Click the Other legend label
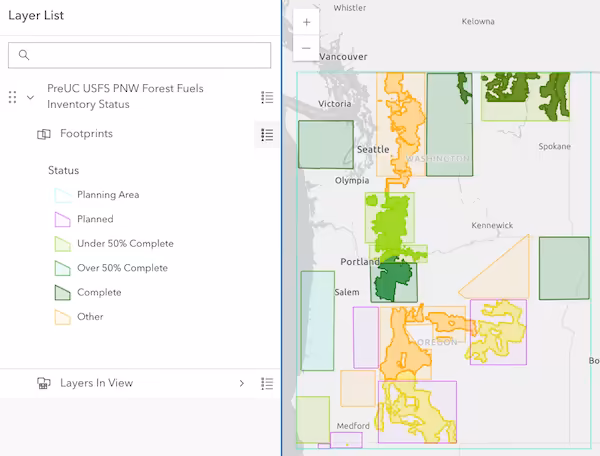The width and height of the screenshot is (600, 456). tap(90, 317)
